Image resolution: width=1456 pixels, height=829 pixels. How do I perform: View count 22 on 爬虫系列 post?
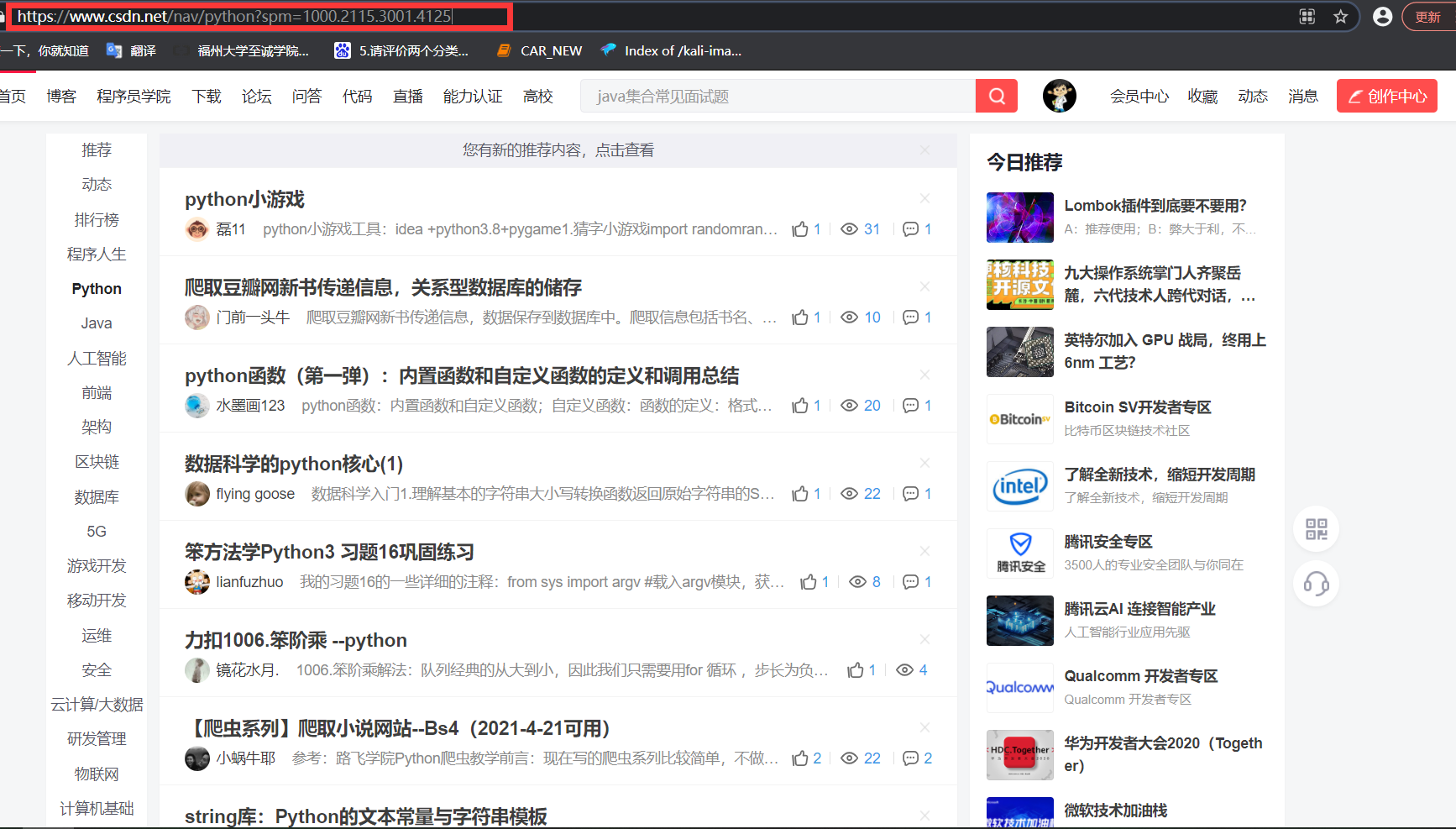(x=861, y=758)
